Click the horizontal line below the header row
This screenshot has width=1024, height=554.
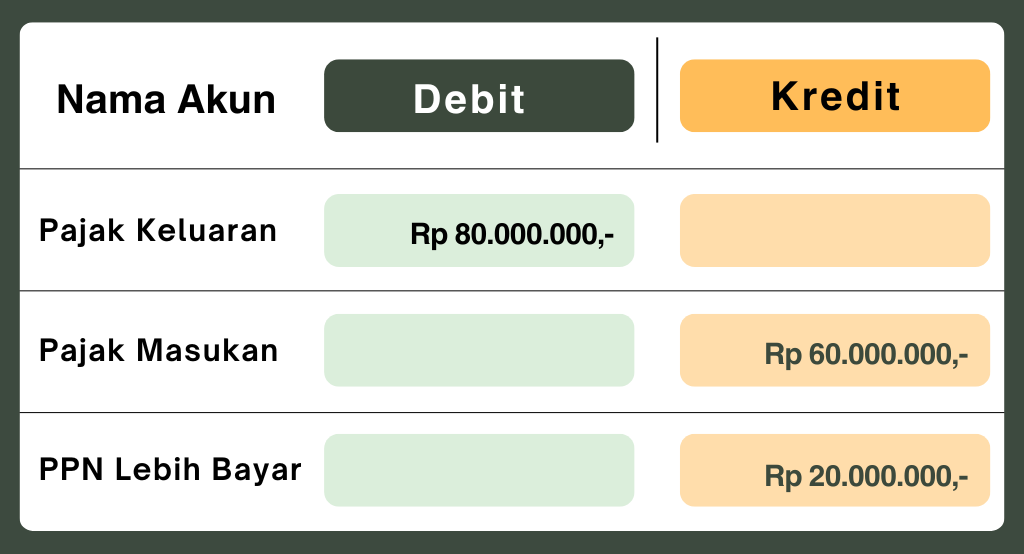point(512,169)
